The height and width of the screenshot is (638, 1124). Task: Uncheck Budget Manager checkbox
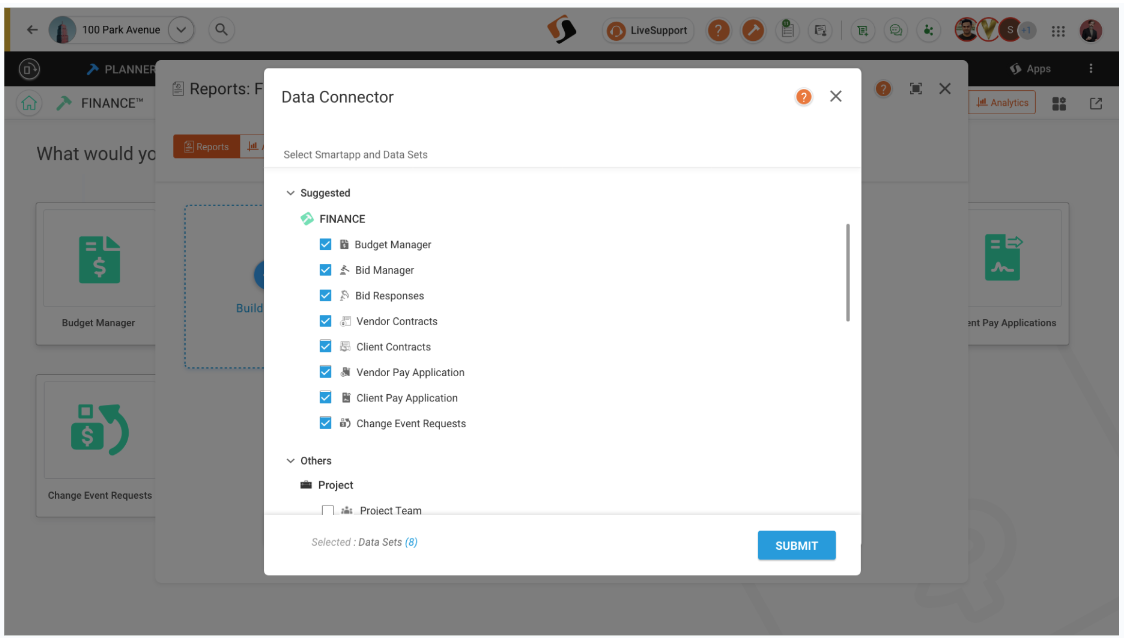click(x=325, y=244)
